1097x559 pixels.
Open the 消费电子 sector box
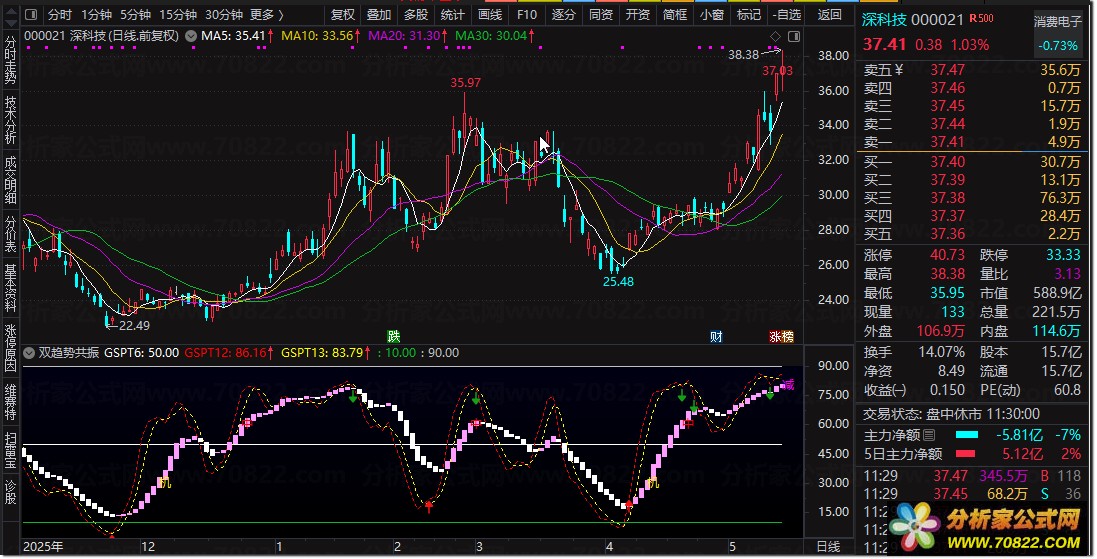1058,33
